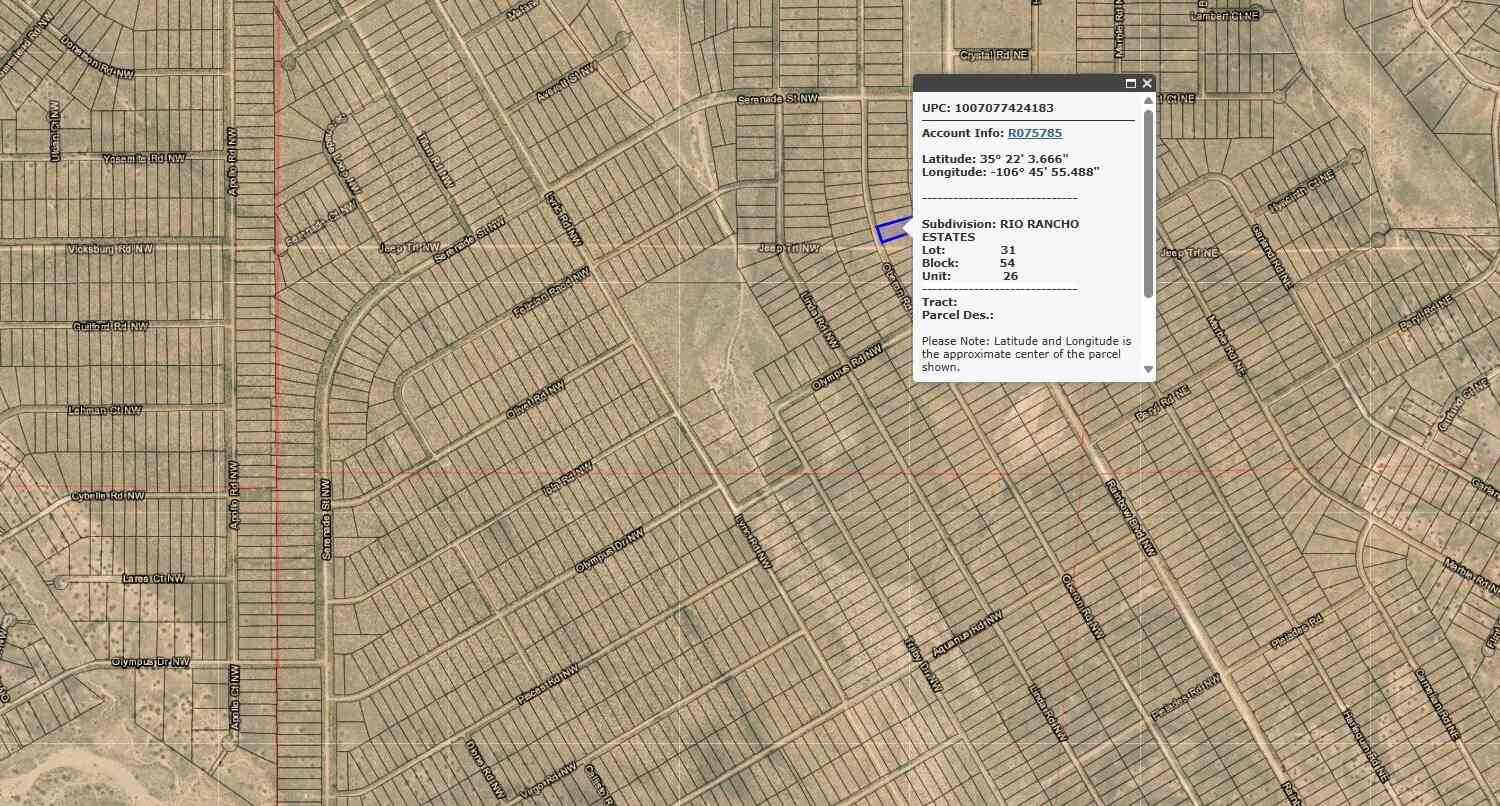
Task: Click the popup's vertical scrollbar thumb
Action: (1148, 203)
